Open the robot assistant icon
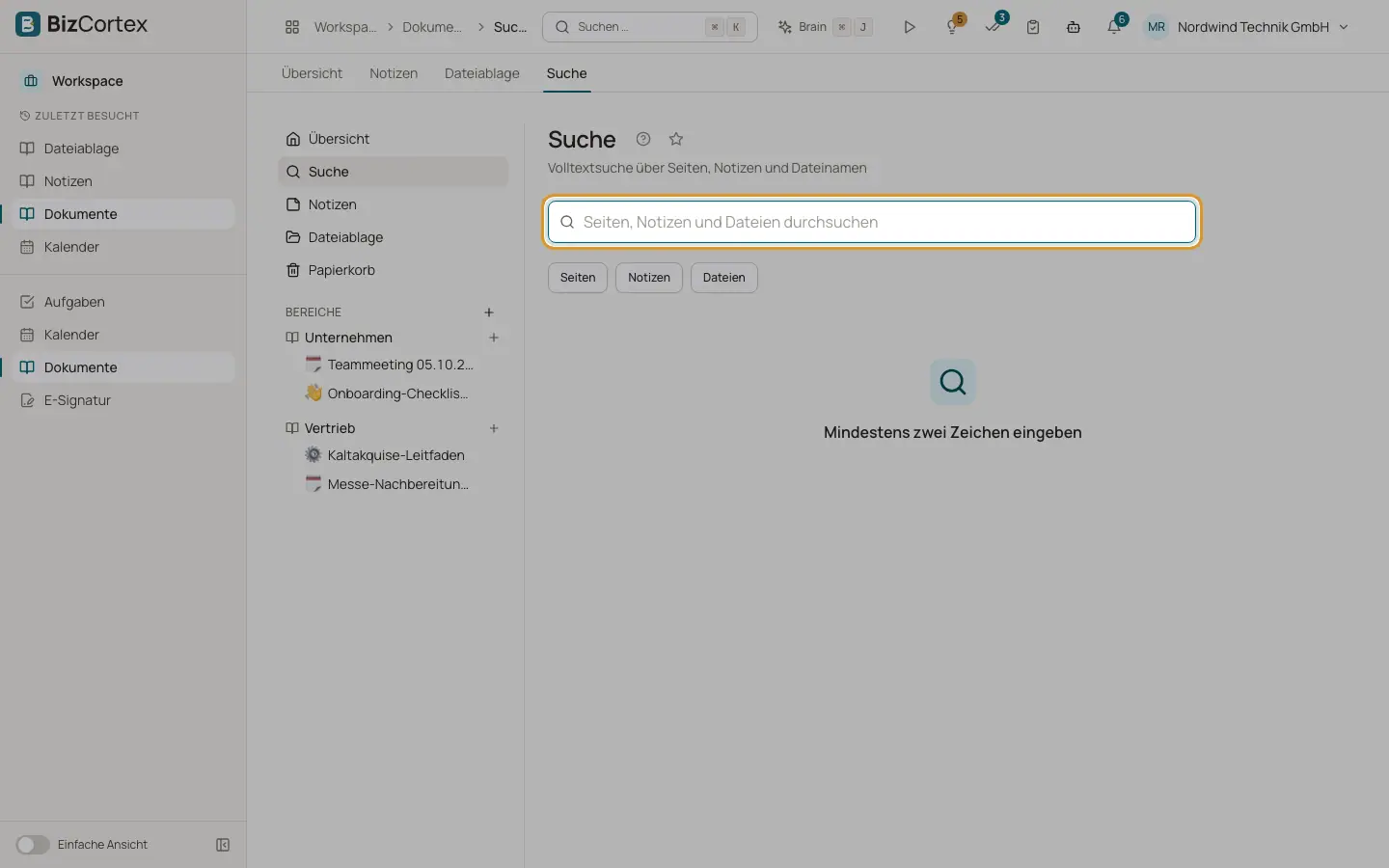 pos(1073,27)
